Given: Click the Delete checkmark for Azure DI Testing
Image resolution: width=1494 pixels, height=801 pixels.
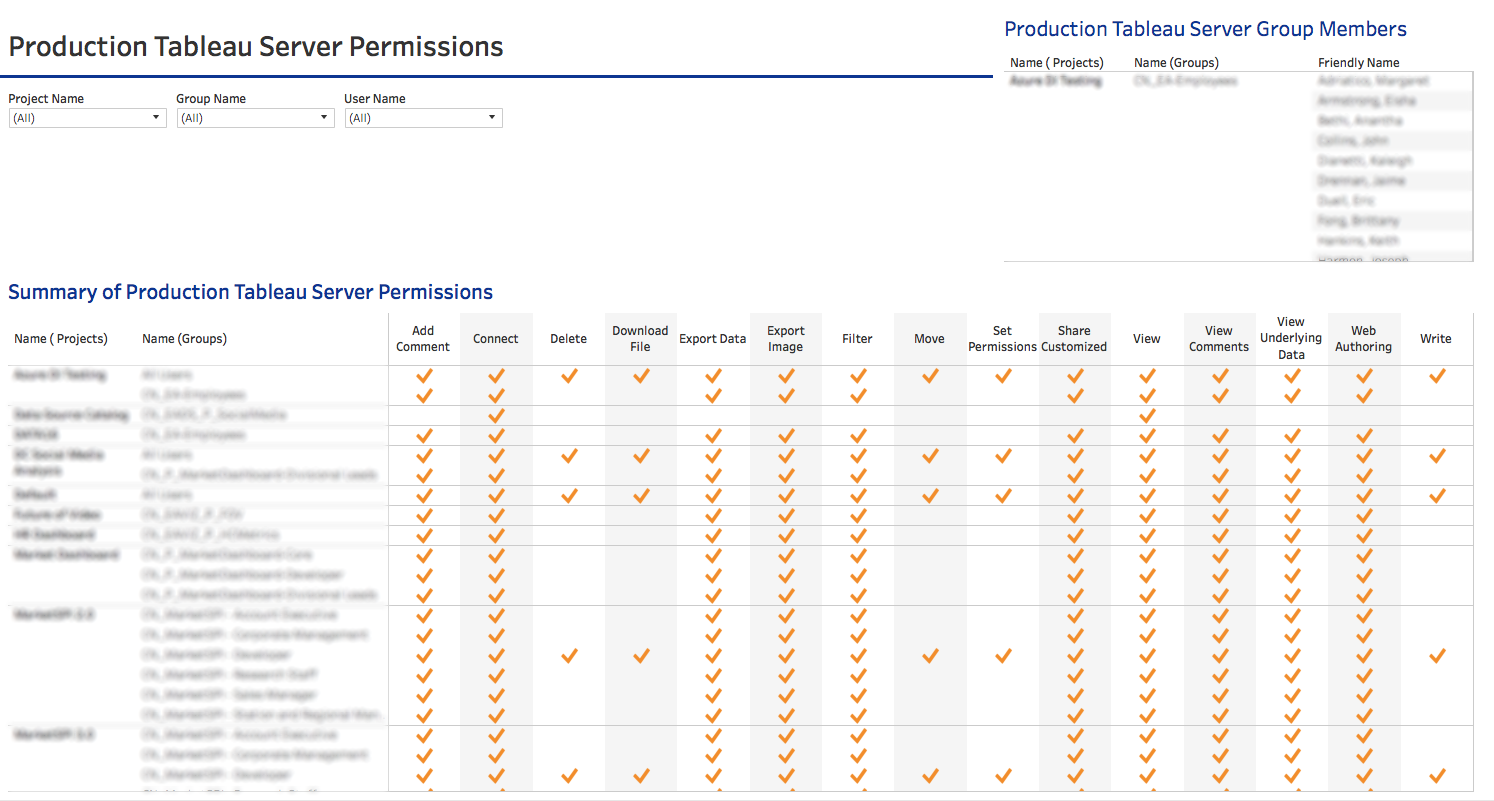Looking at the screenshot, I should point(568,375).
